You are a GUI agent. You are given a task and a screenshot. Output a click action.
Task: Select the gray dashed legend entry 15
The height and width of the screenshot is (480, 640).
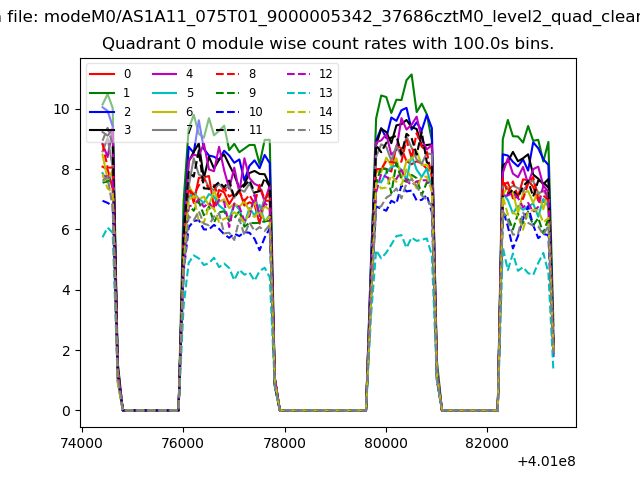point(298,130)
